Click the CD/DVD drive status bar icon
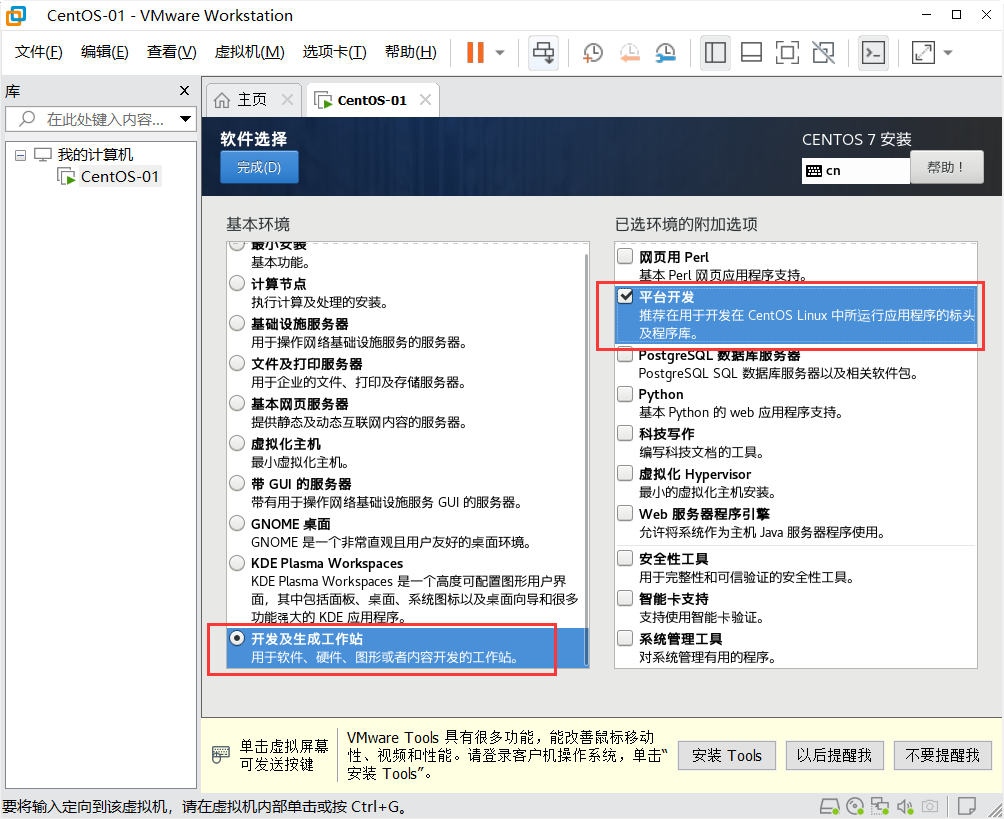The width and height of the screenshot is (1004, 819). (x=855, y=806)
